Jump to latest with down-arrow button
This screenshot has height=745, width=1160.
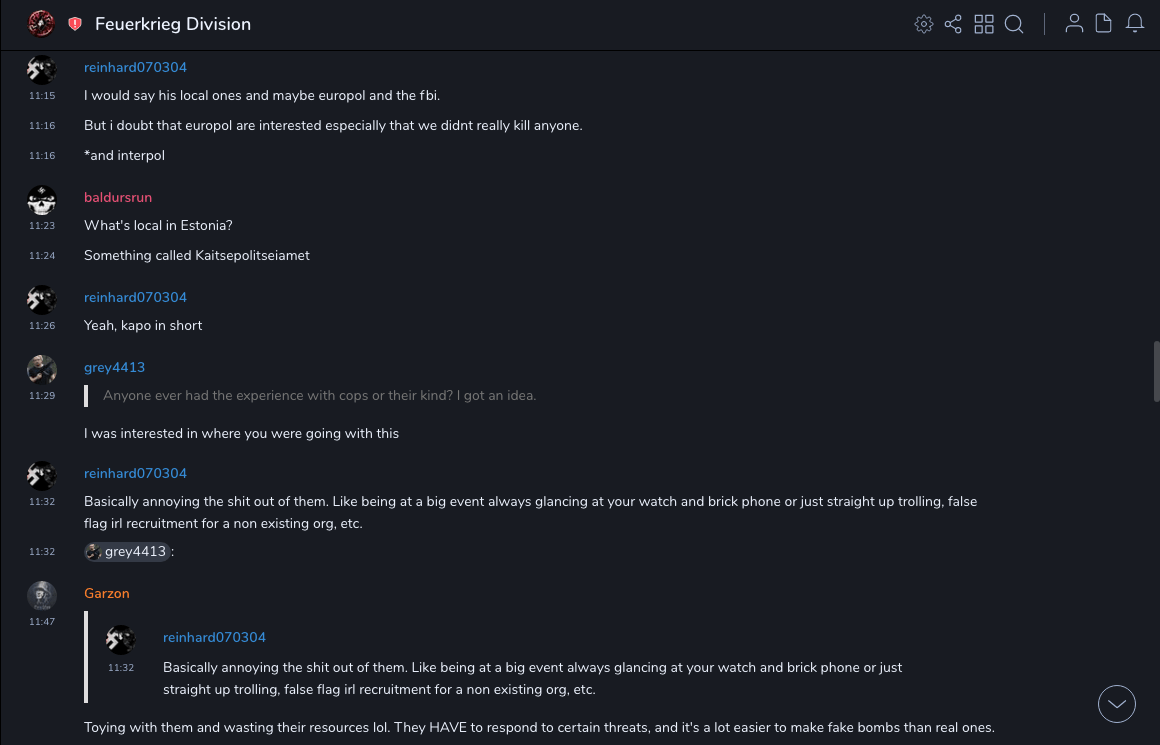click(x=1117, y=704)
